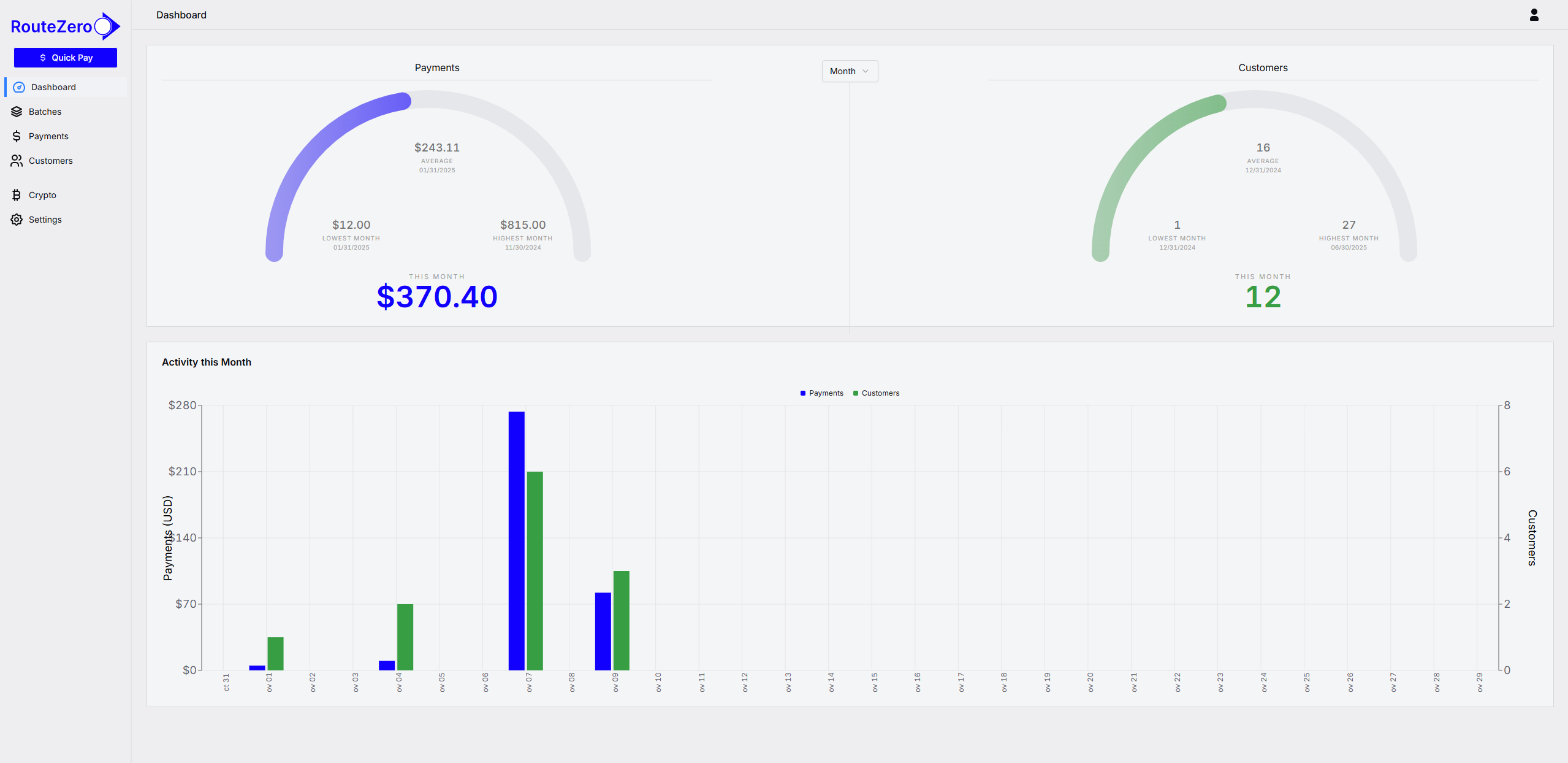The width and height of the screenshot is (1568, 763).
Task: Open Settings via the gear icon
Action: pyautogui.click(x=17, y=219)
